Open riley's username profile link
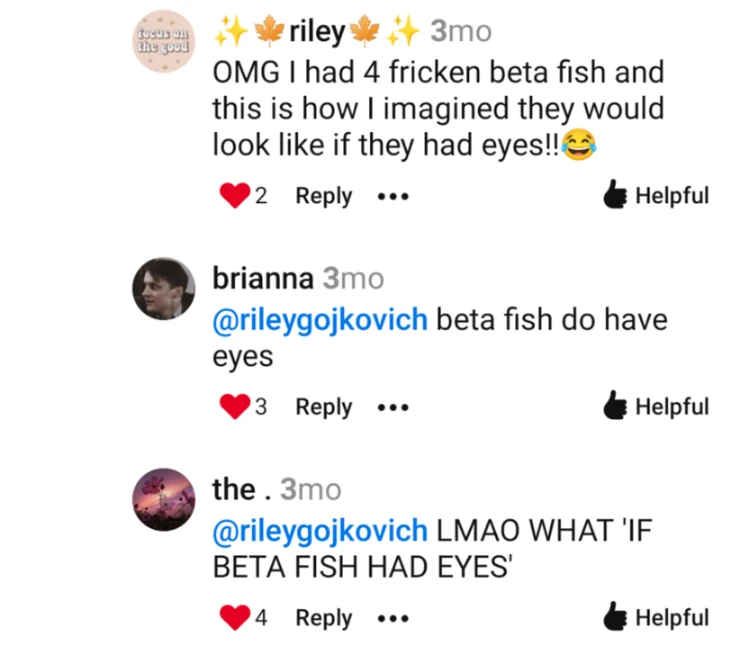This screenshot has height=648, width=755. (x=318, y=33)
